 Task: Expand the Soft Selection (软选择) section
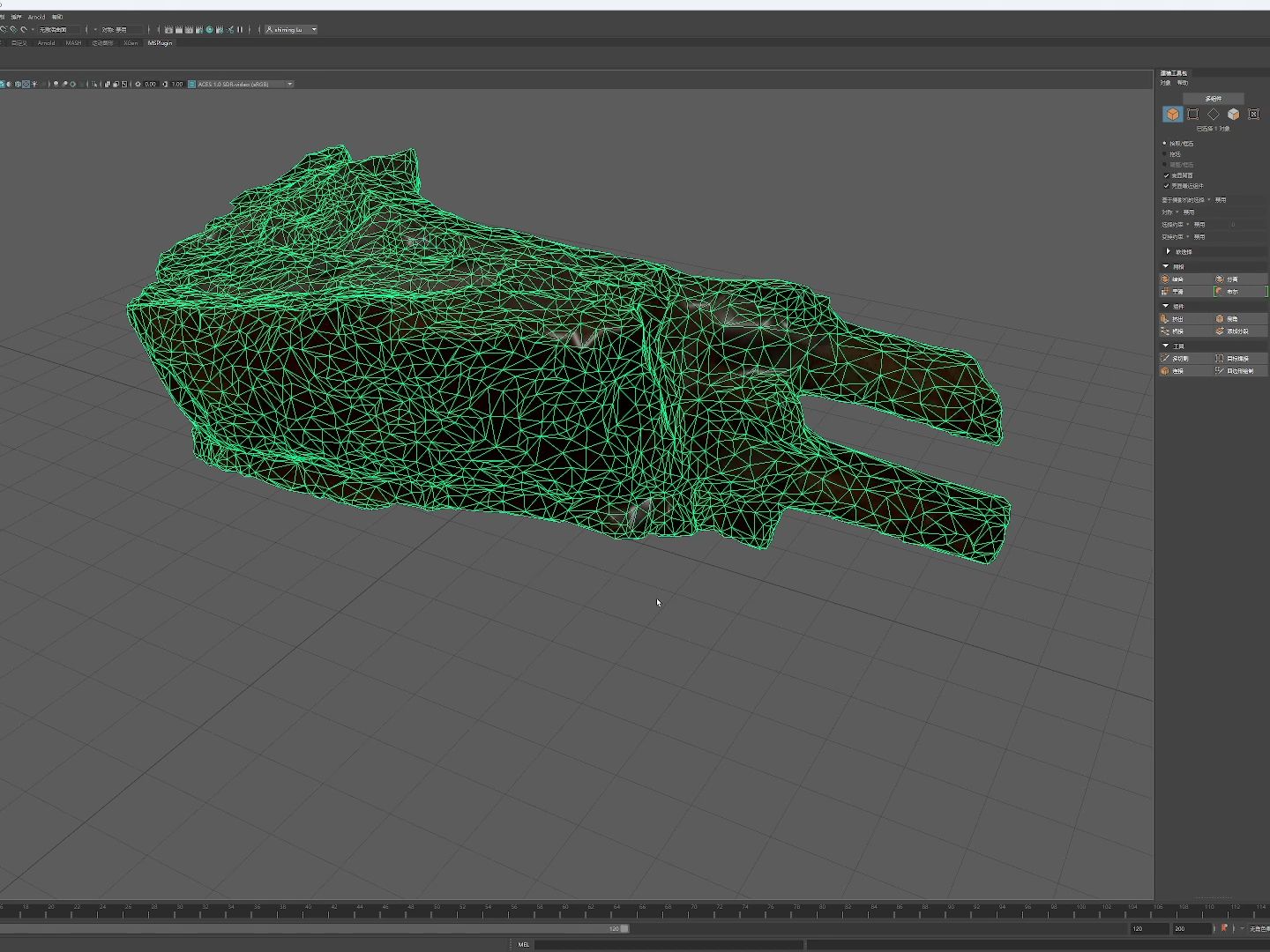(1169, 252)
